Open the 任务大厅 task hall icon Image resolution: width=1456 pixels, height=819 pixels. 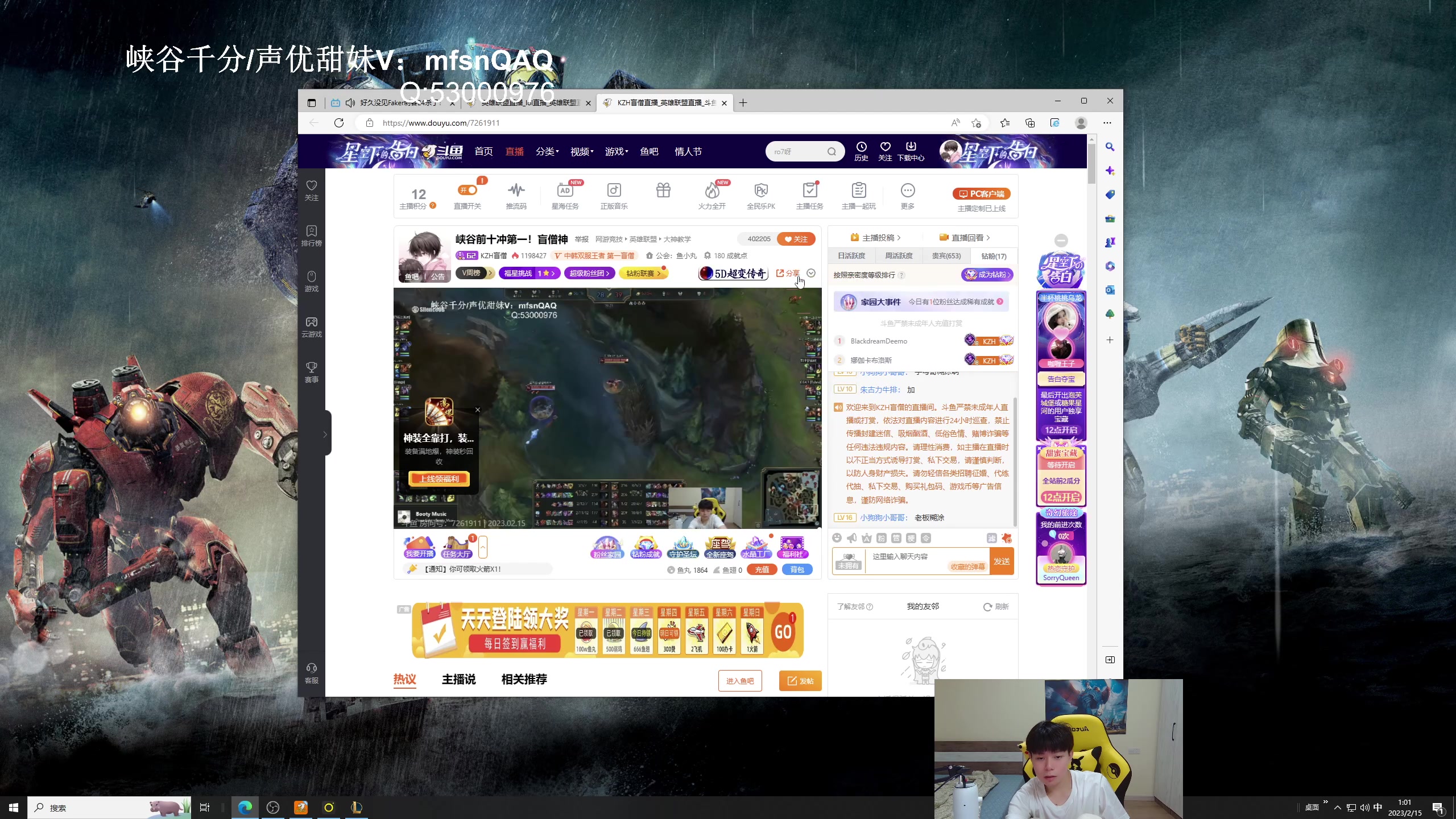(x=457, y=547)
